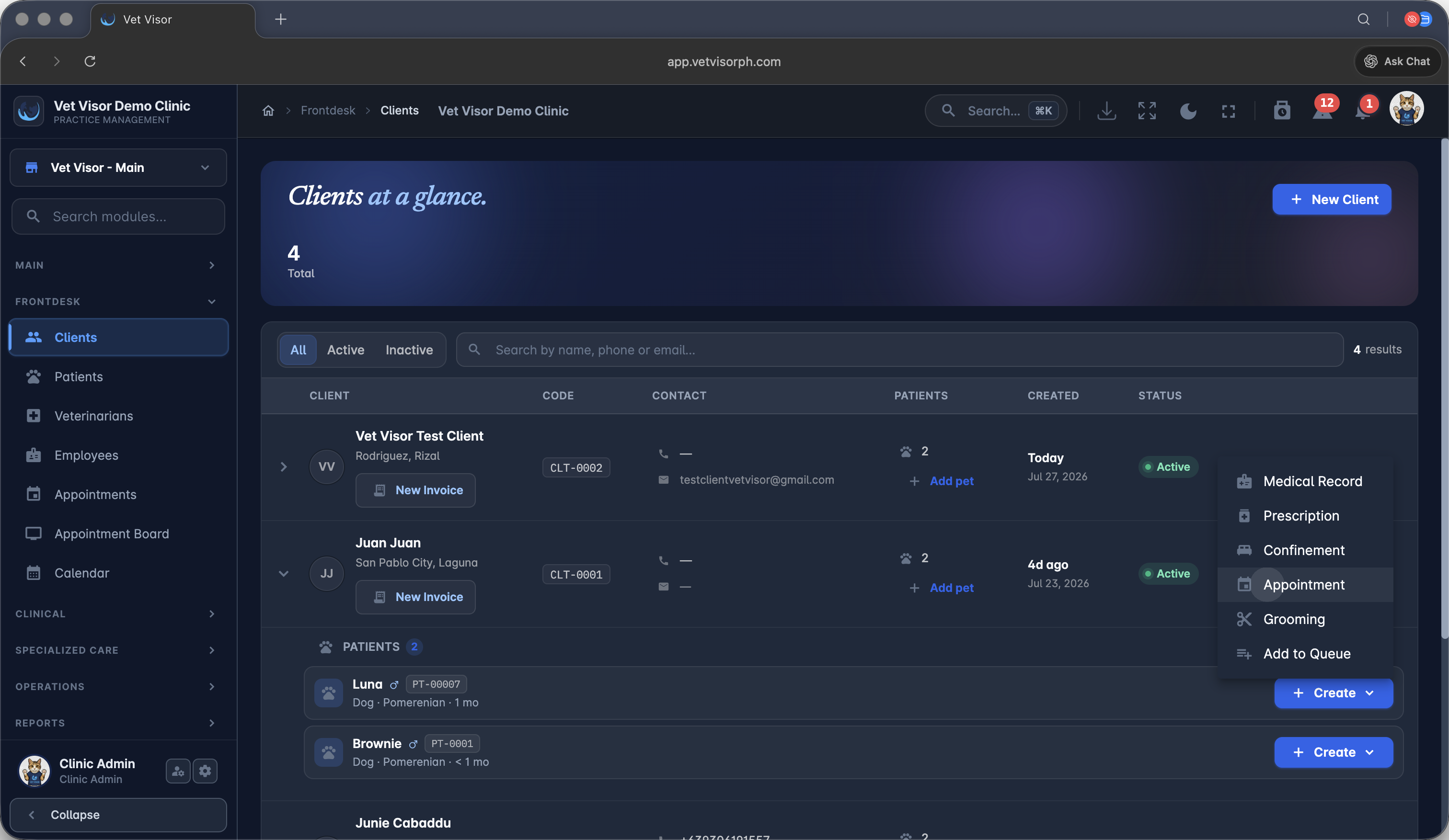Choose Grooming from create menu
This screenshot has height=840, width=1449.
(1305, 619)
